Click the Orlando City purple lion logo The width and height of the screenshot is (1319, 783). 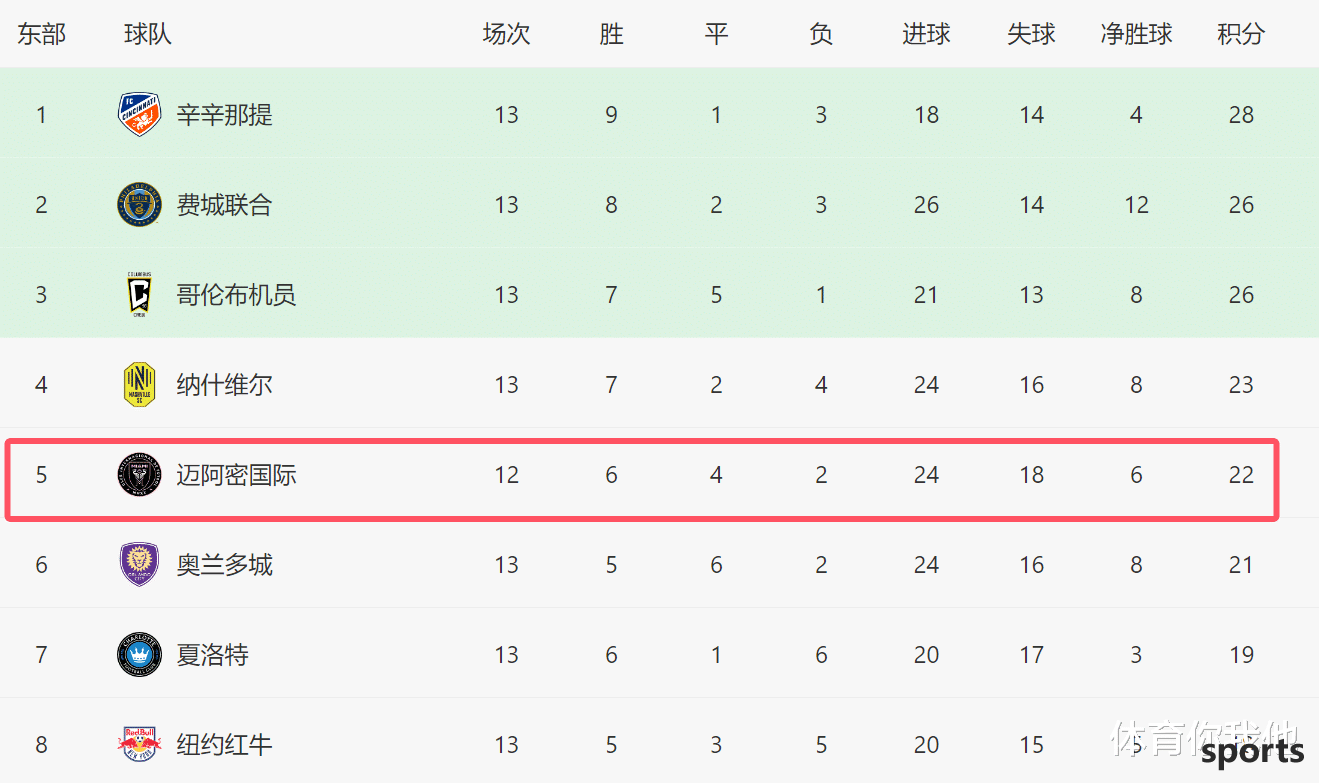coord(139,564)
